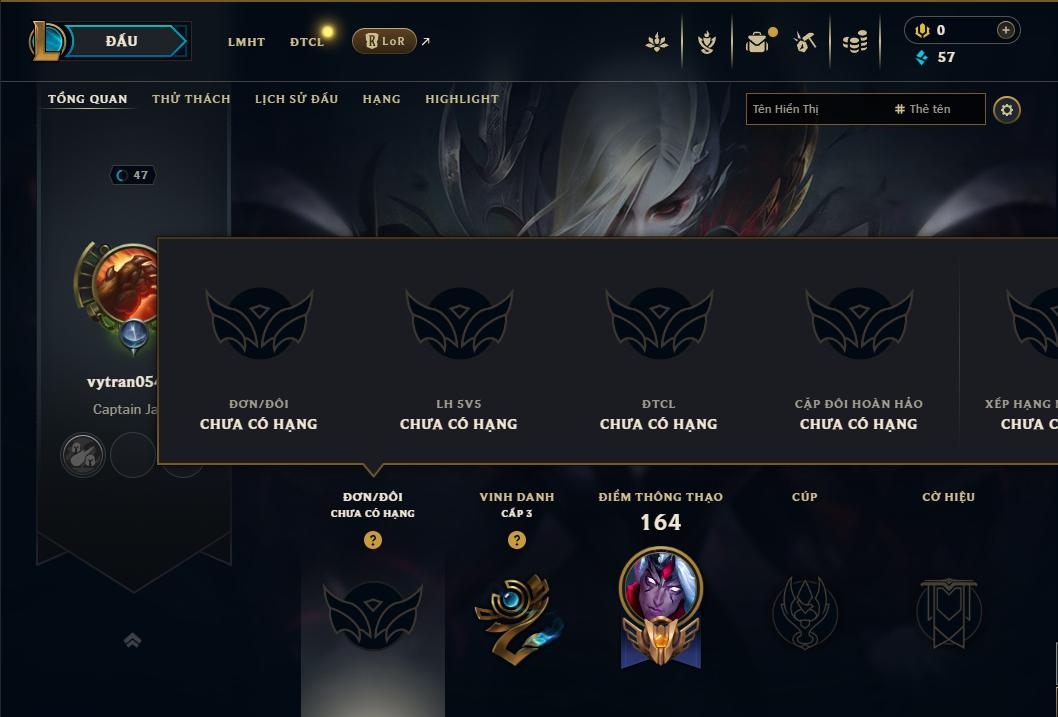Click the Tên Hiển Thị search field

coord(866,109)
